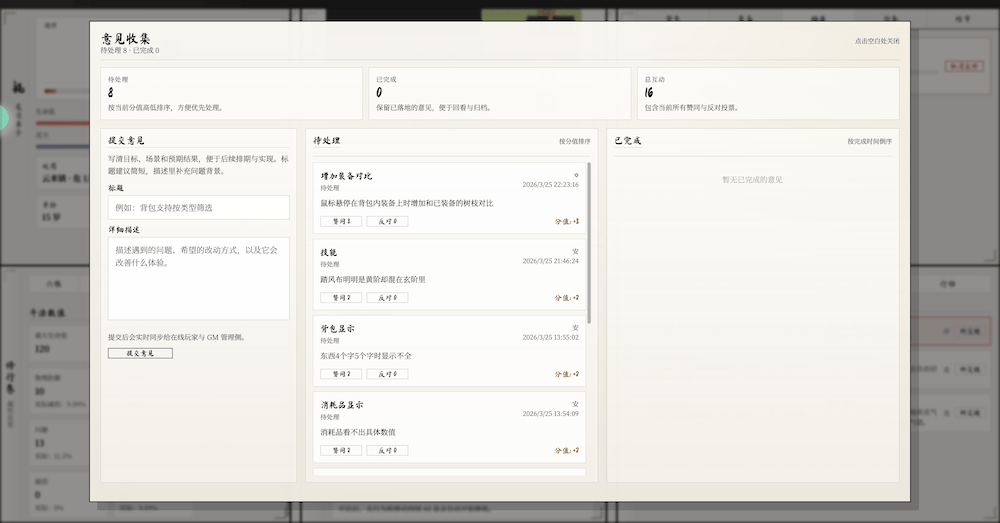The height and width of the screenshot is (523, 1000).
Task: Click the 点击空白处关闭 close hint
Action: click(876, 41)
